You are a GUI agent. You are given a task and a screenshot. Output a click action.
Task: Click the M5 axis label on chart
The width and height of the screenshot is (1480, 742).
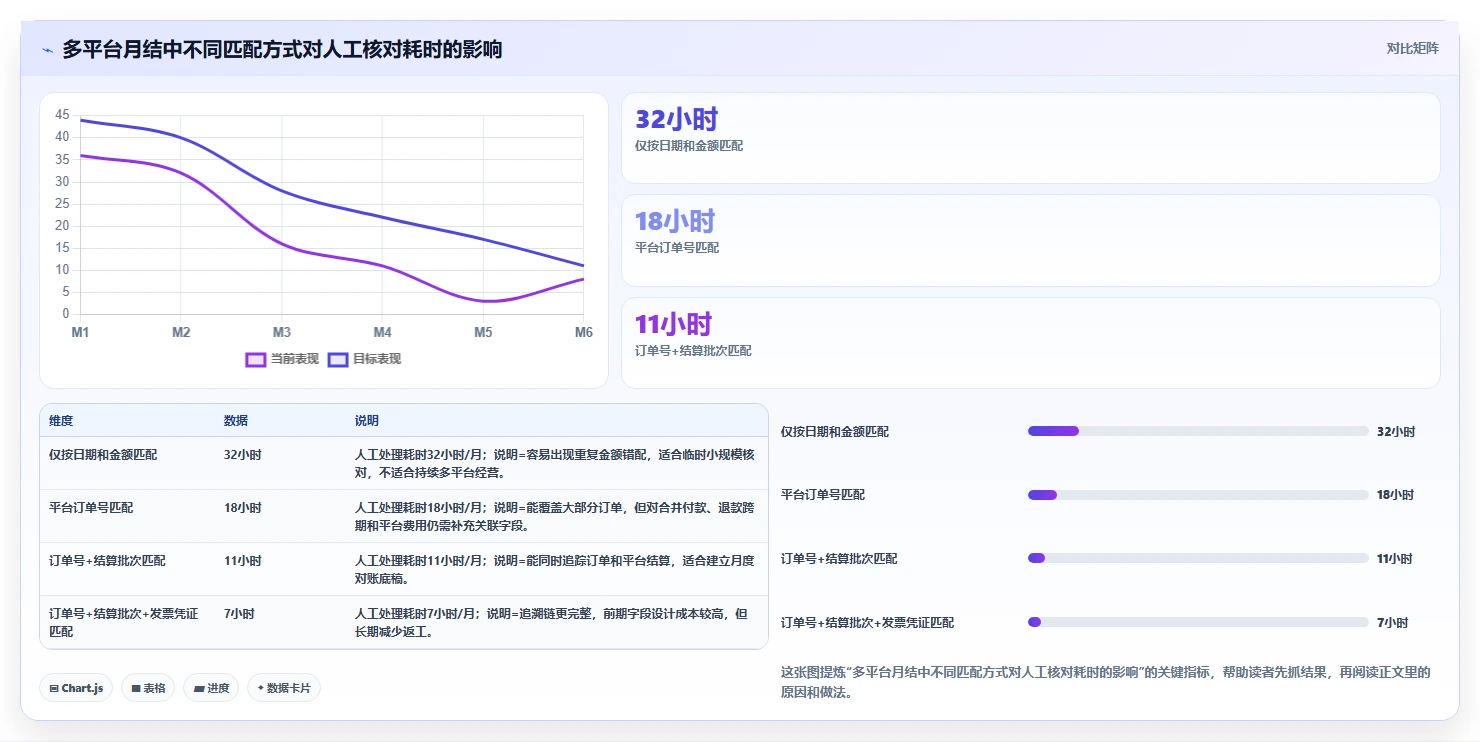pyautogui.click(x=483, y=332)
